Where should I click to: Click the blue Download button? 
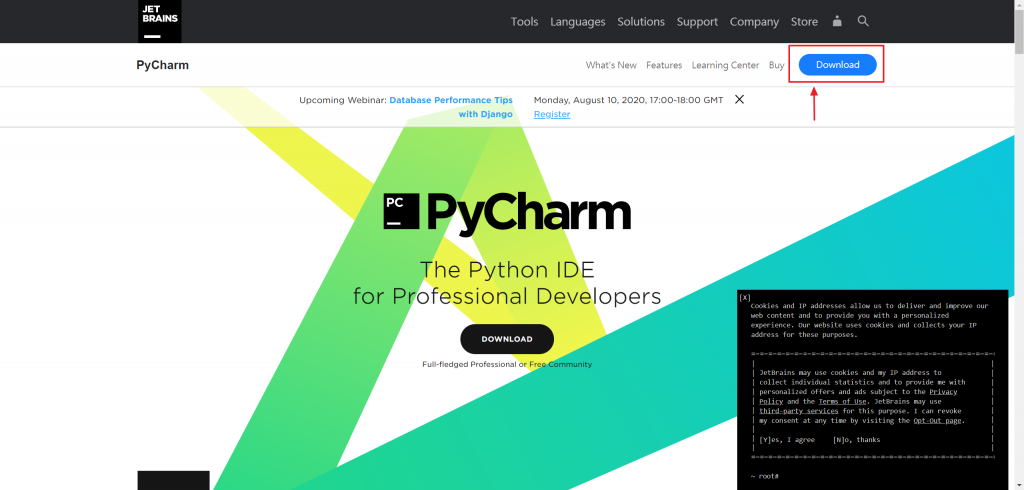837,65
